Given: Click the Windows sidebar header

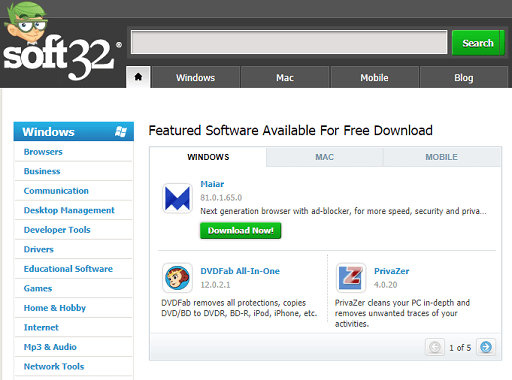Looking at the screenshot, I should click(74, 131).
